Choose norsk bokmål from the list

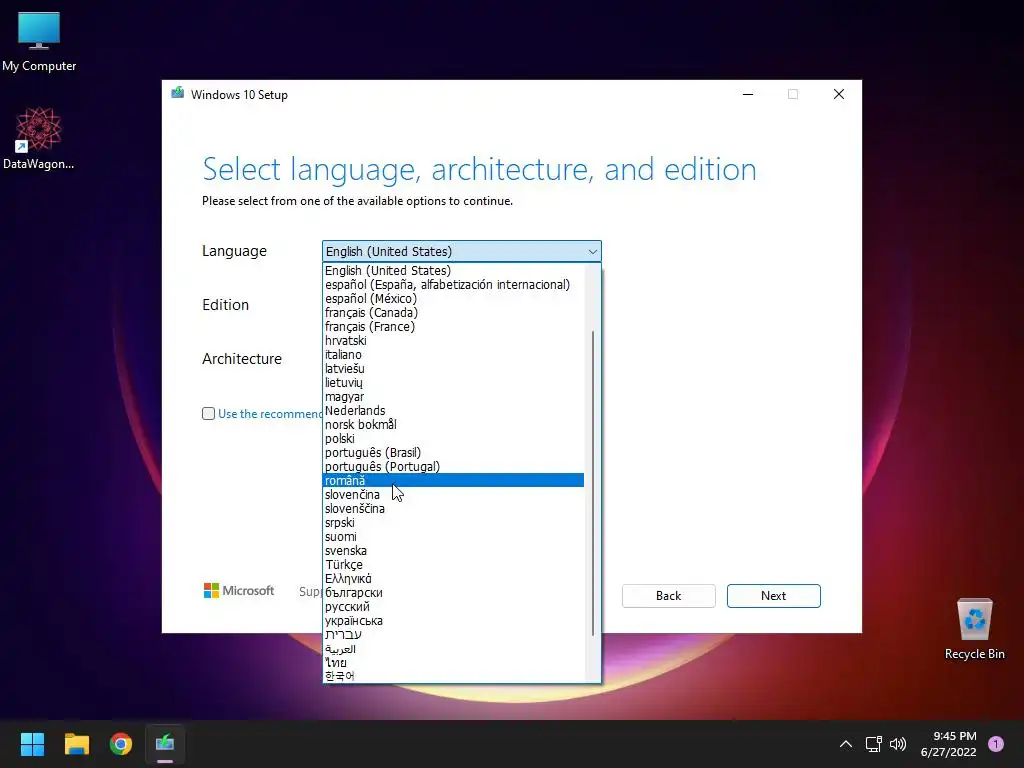pyautogui.click(x=453, y=424)
